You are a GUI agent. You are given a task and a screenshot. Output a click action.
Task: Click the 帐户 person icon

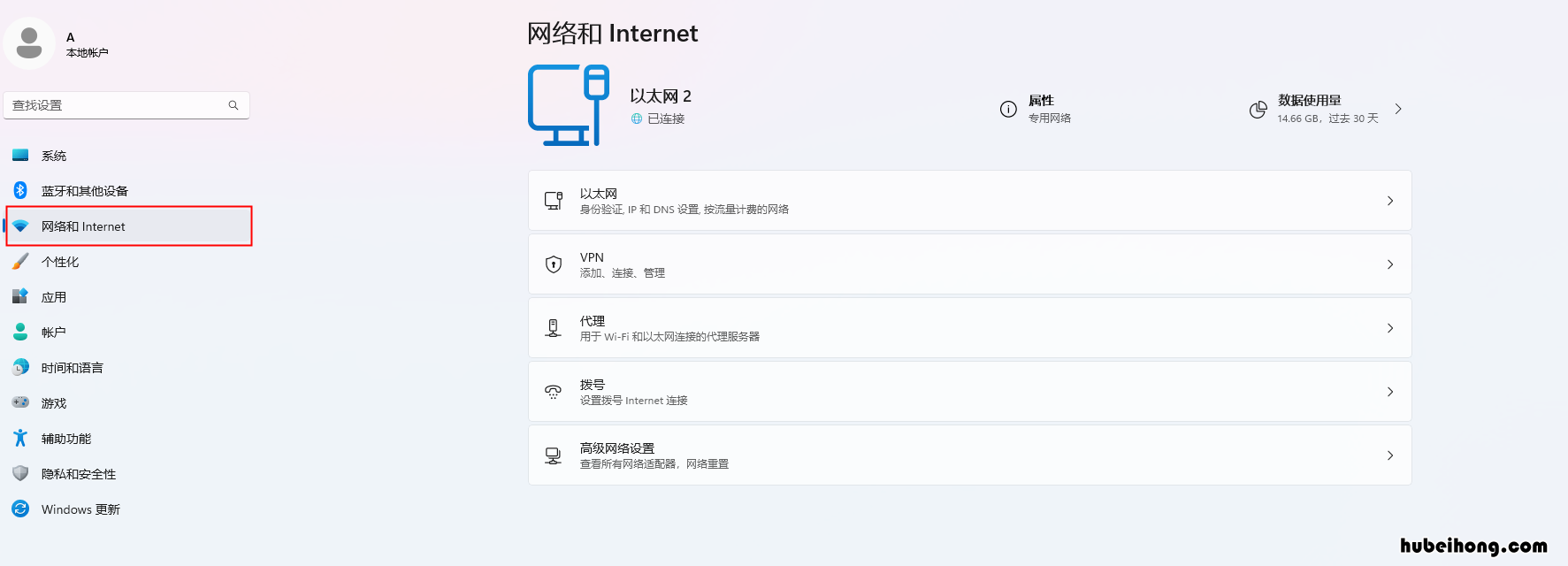coord(20,332)
